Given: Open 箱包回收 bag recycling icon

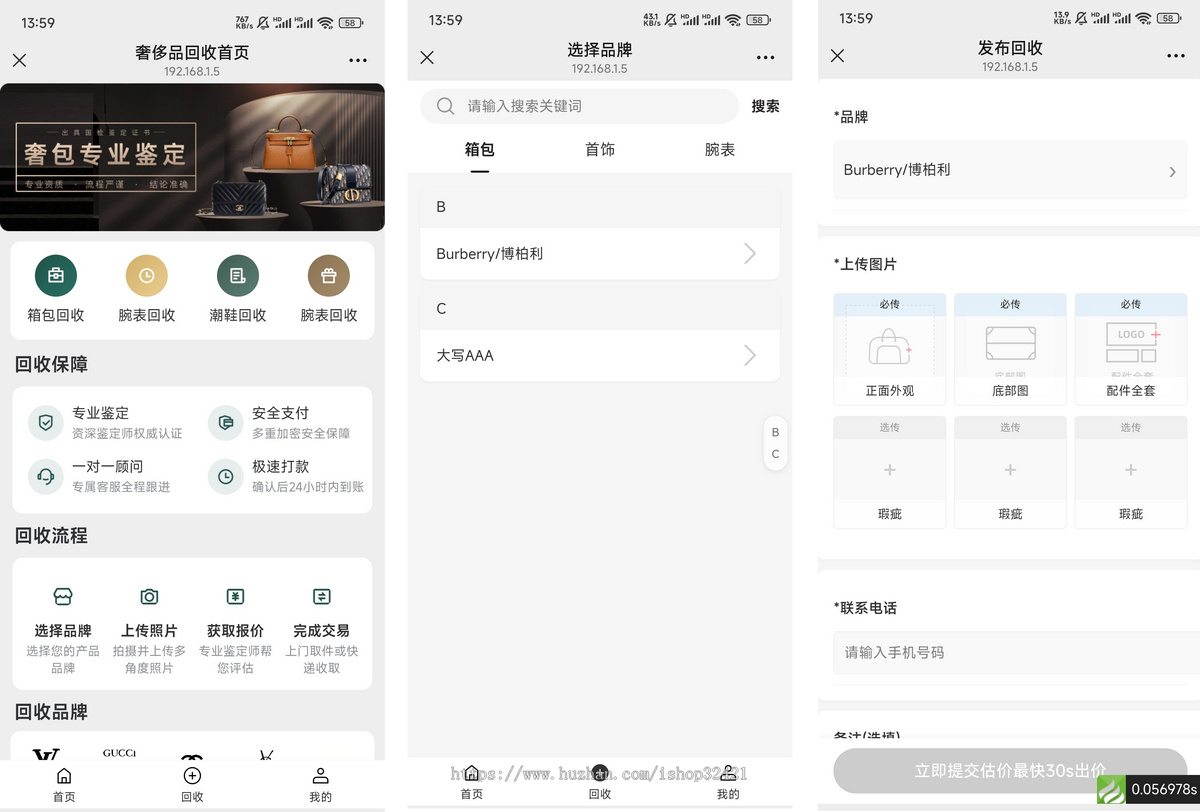Looking at the screenshot, I should [x=56, y=276].
